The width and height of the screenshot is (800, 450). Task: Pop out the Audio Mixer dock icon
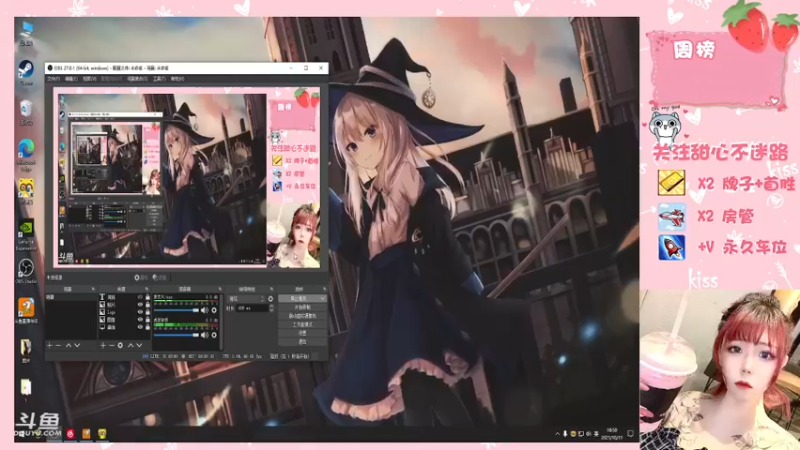(x=220, y=289)
